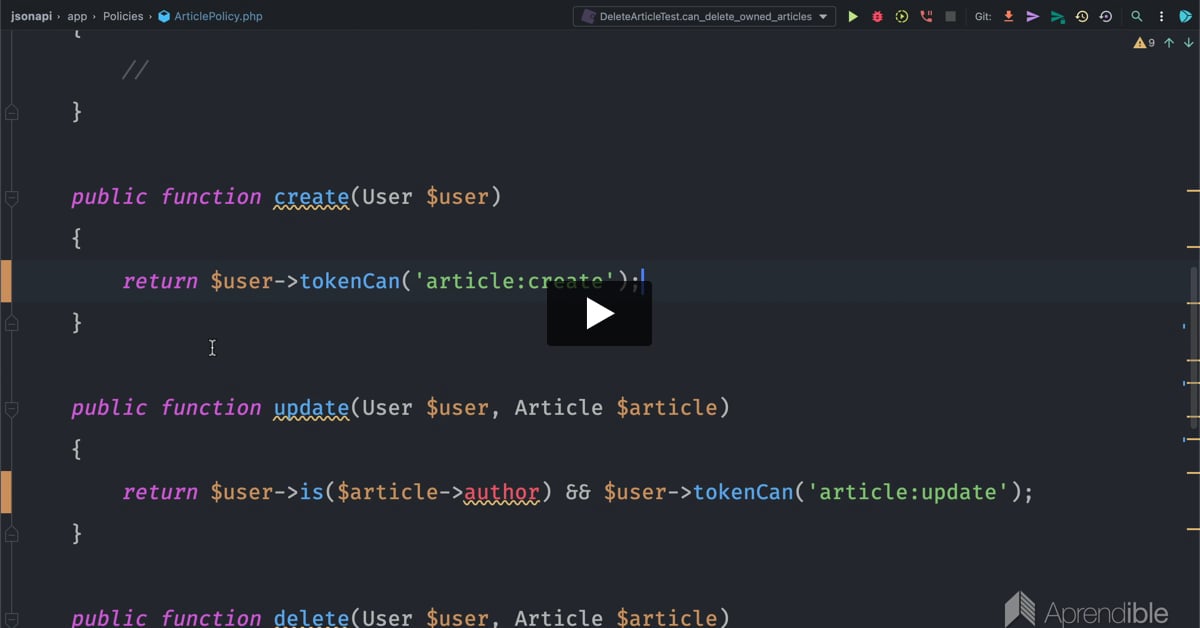Click the warning count indicator showing 9
Screen dimensions: 1200x628
coord(1144,43)
